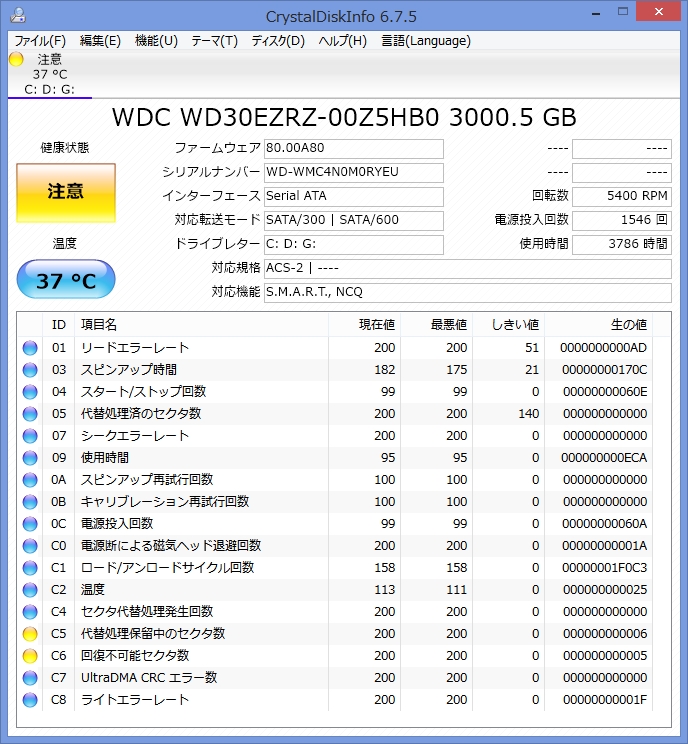Click yellow status circle on disk tab
688x744 pixels.
[x=16, y=59]
